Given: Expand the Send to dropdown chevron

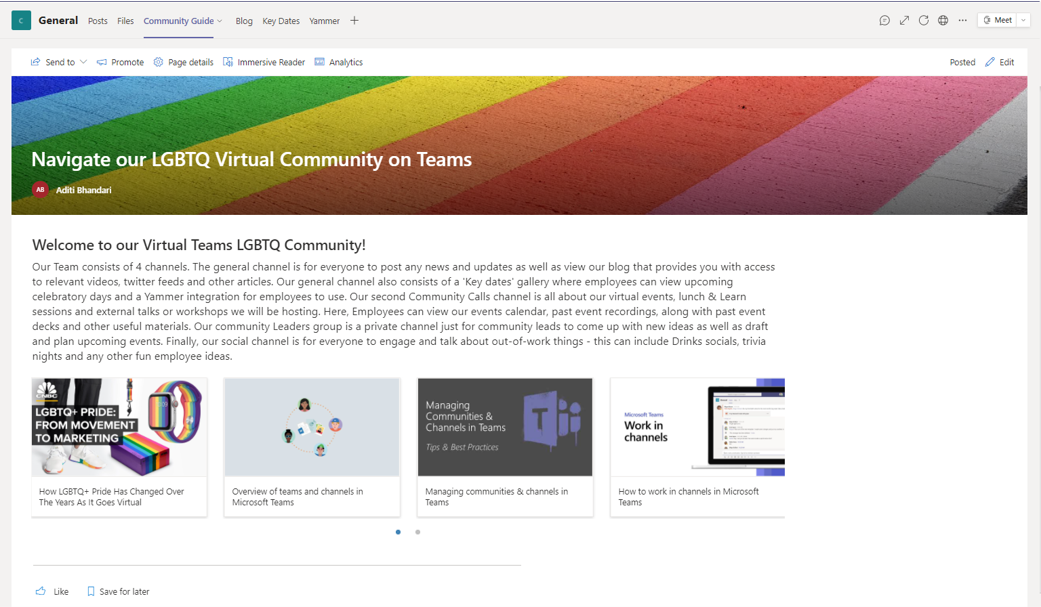Looking at the screenshot, I should click(x=83, y=62).
